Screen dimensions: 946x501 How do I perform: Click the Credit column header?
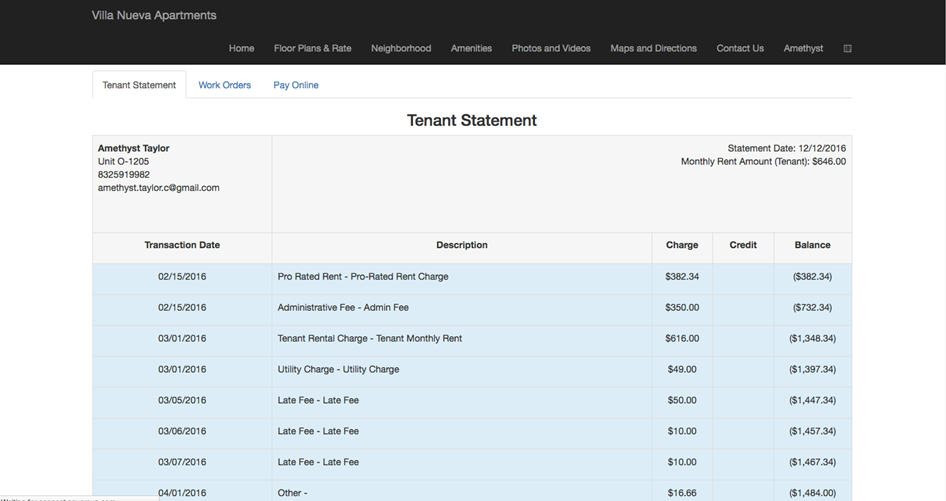(743, 245)
